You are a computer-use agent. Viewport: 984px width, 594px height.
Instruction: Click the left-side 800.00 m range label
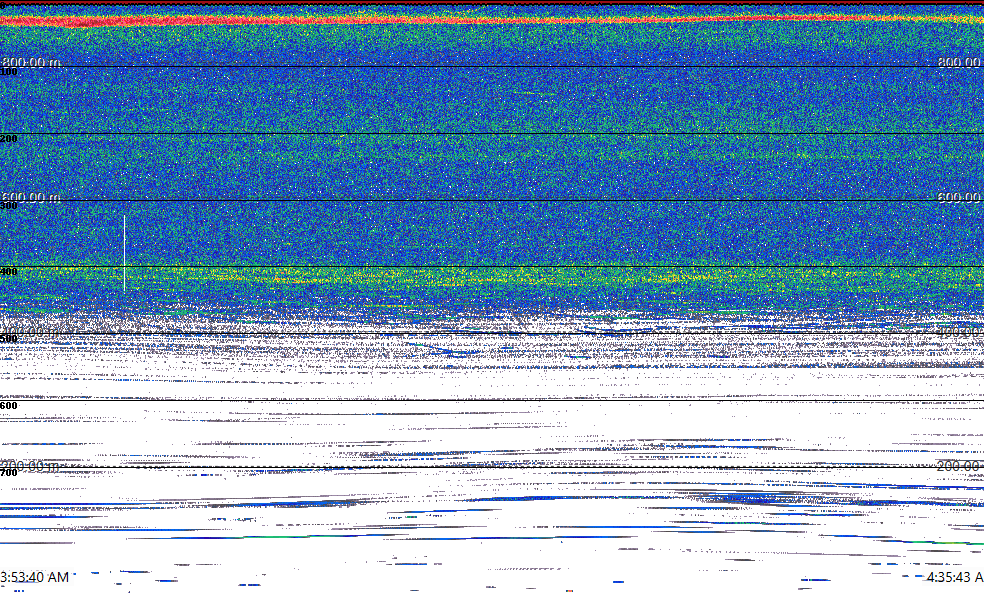pos(31,62)
